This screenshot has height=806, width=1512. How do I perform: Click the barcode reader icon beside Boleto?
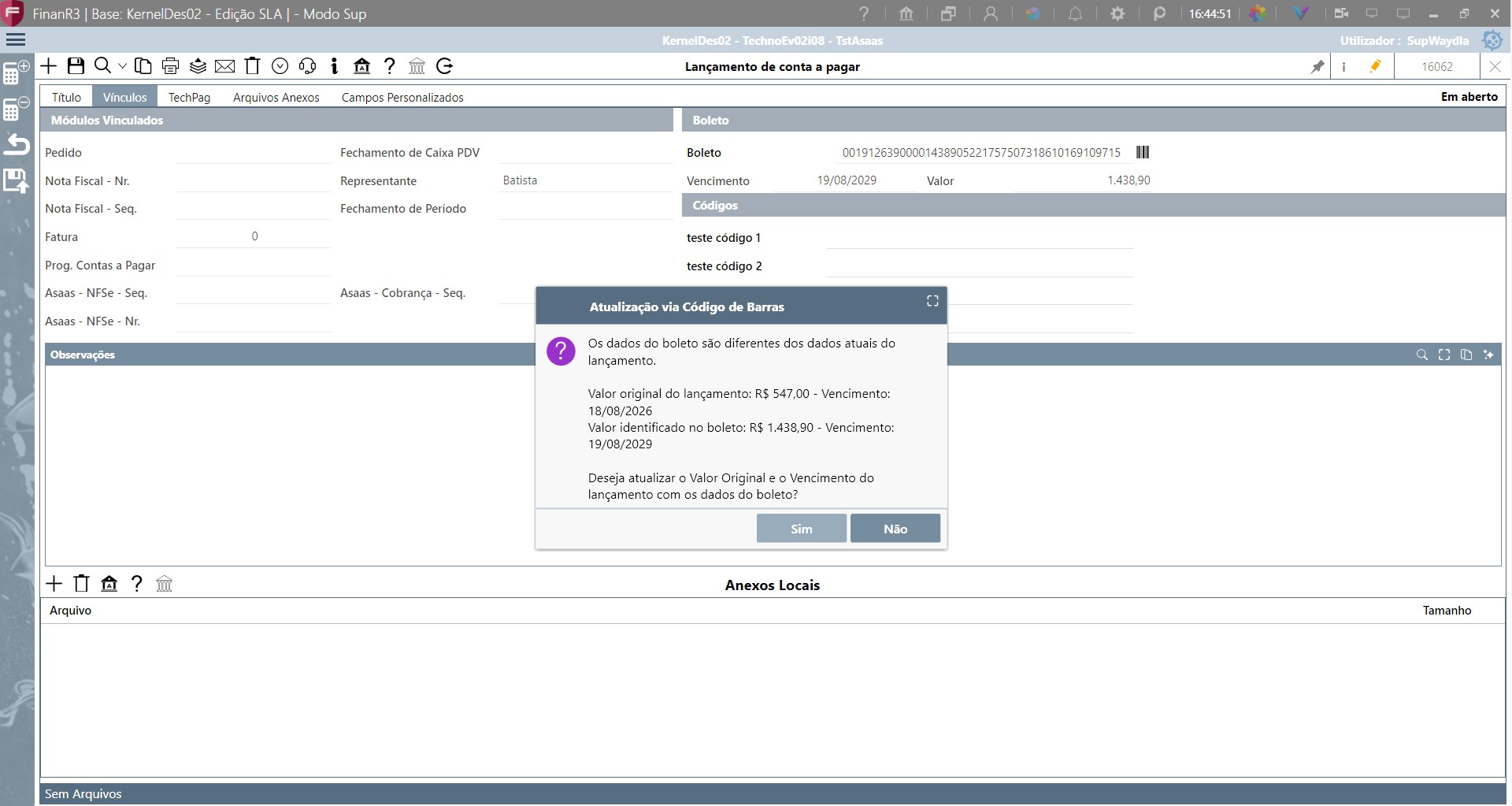click(1143, 152)
